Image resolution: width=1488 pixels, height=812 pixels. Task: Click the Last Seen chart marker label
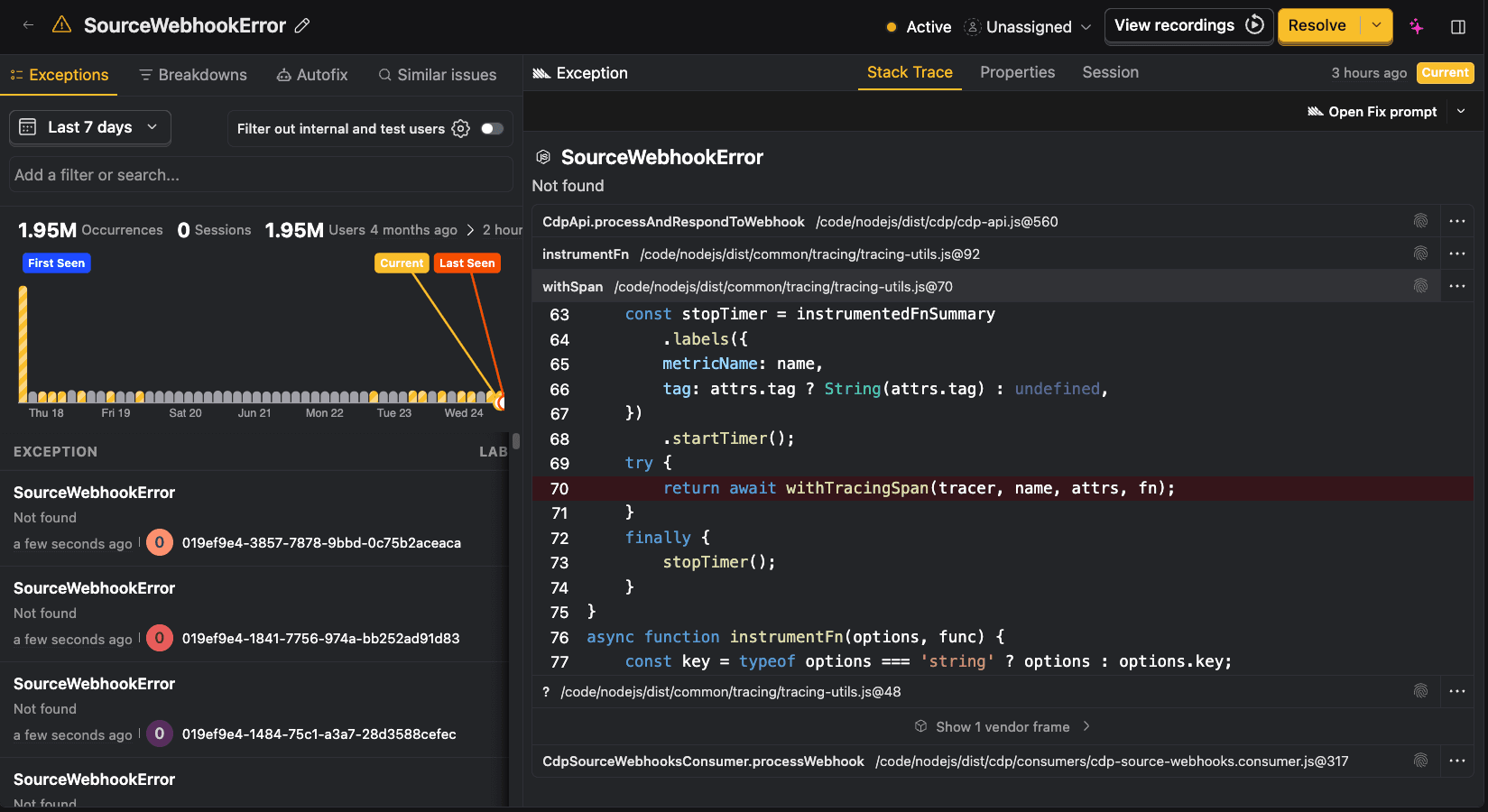pos(467,263)
